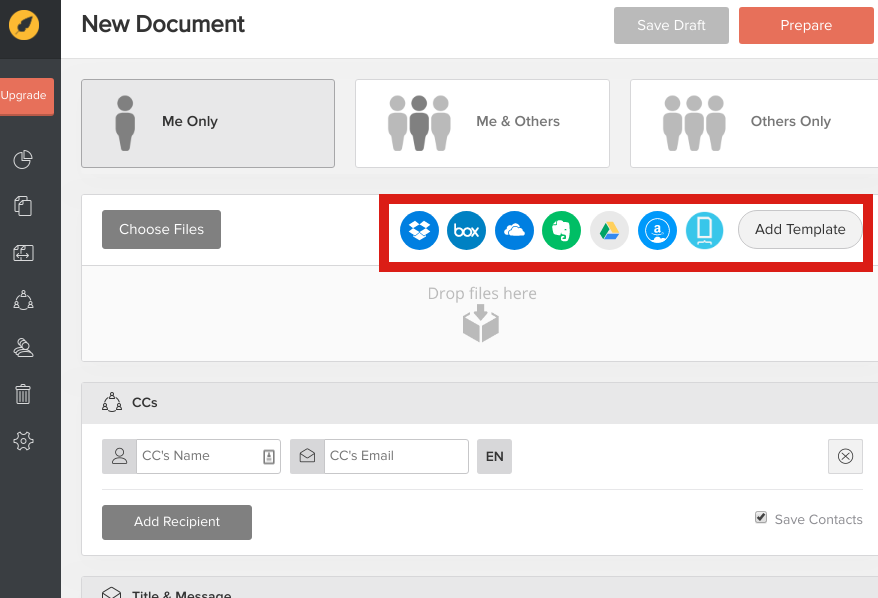Screen dimensions: 878x598
Task: Click the address book icon in CC's Name
Action: pos(269,457)
